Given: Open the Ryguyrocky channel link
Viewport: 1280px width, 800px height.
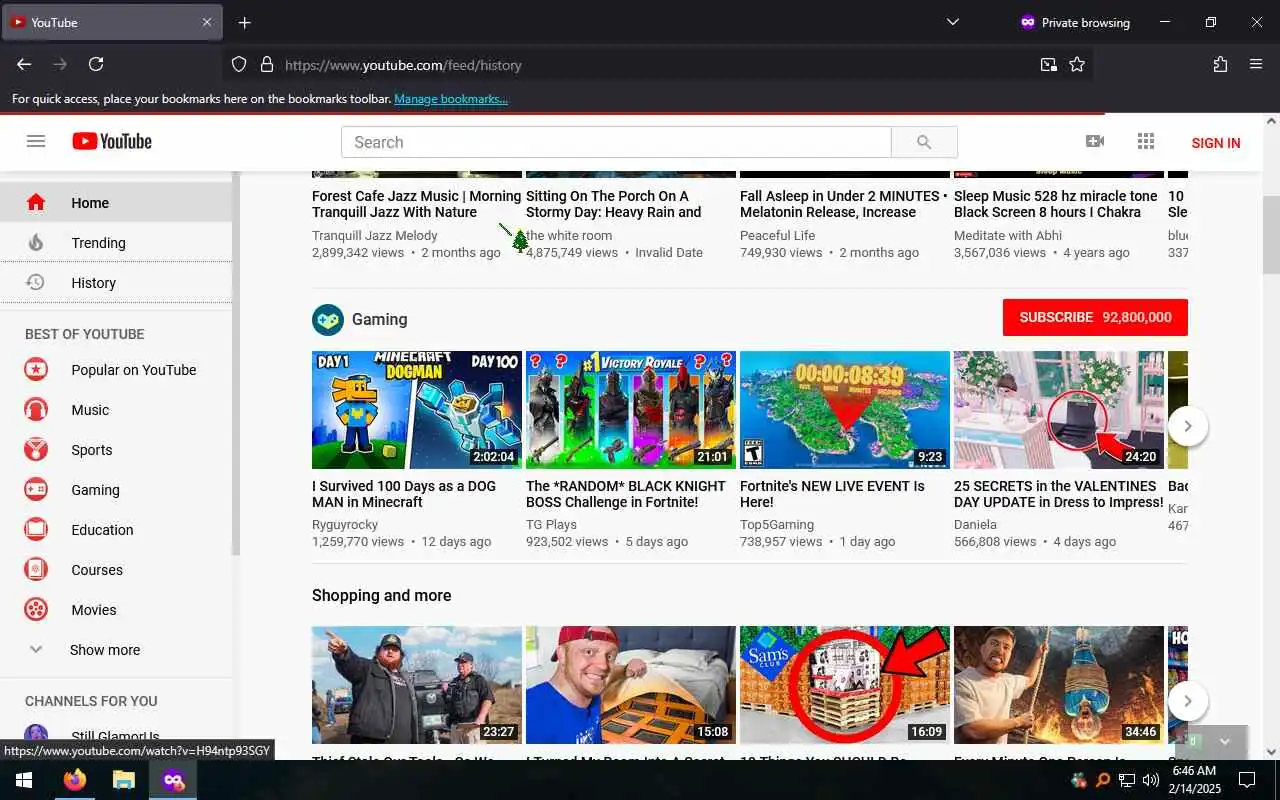Looking at the screenshot, I should click(345, 524).
